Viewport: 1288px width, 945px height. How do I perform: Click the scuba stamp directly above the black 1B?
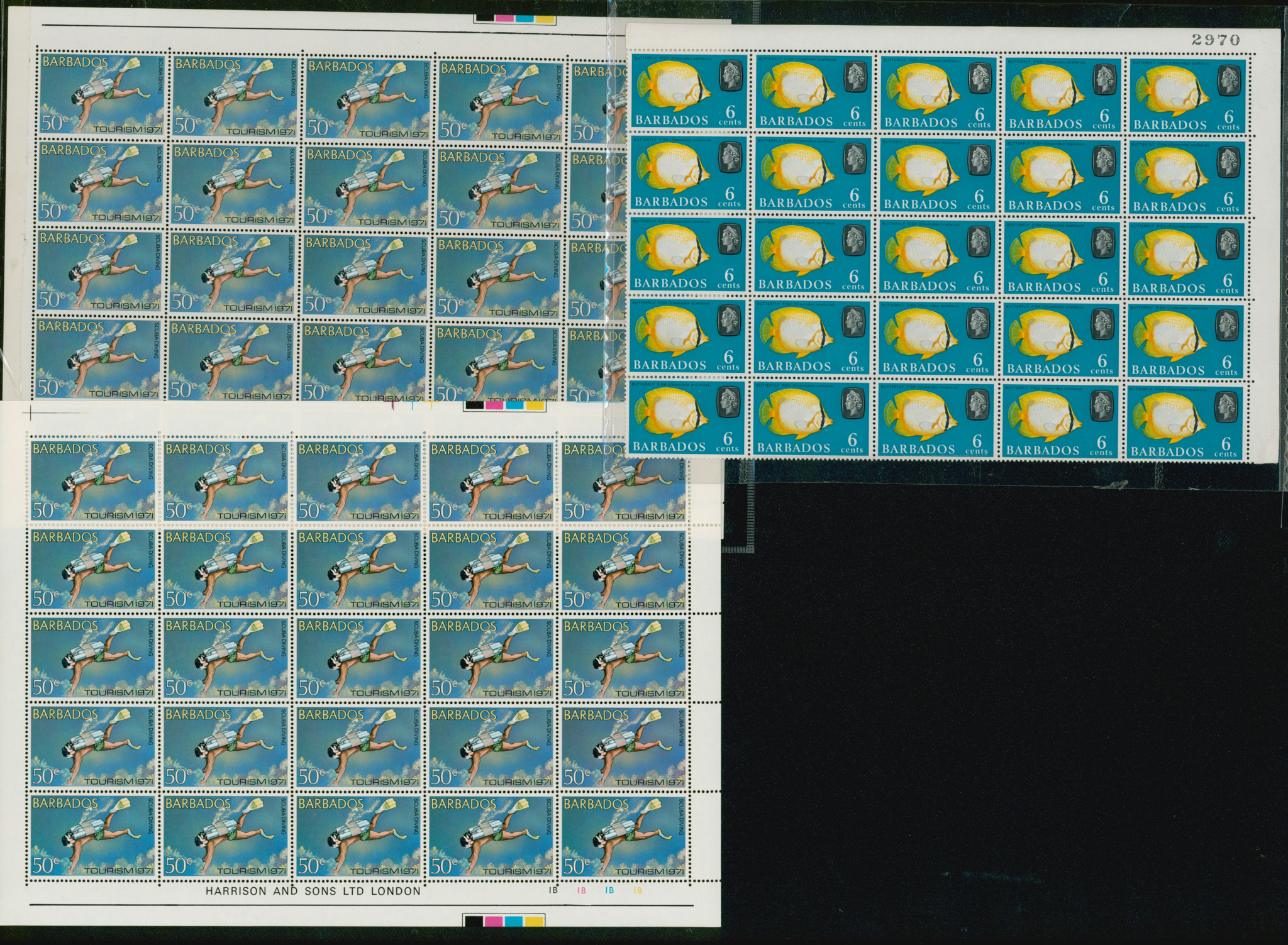[x=491, y=837]
